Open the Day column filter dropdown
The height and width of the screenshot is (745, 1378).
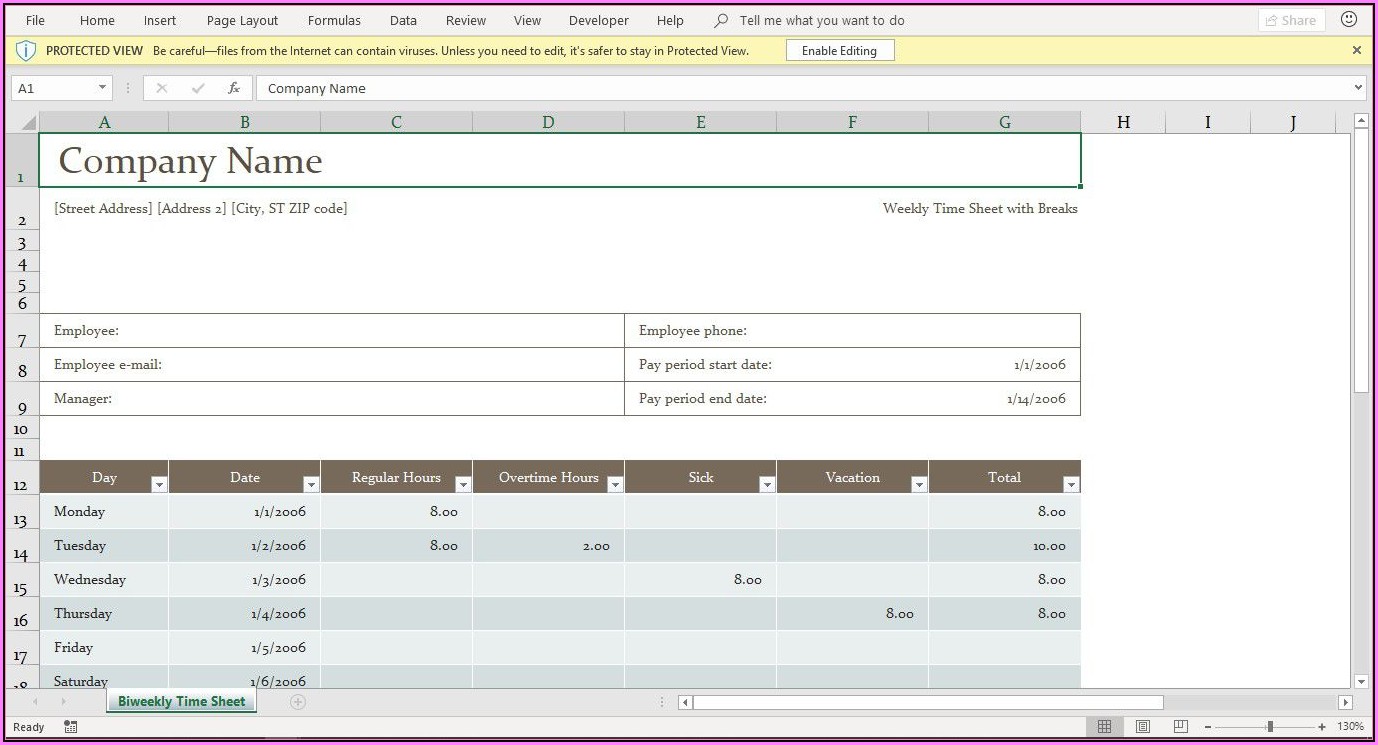click(158, 485)
